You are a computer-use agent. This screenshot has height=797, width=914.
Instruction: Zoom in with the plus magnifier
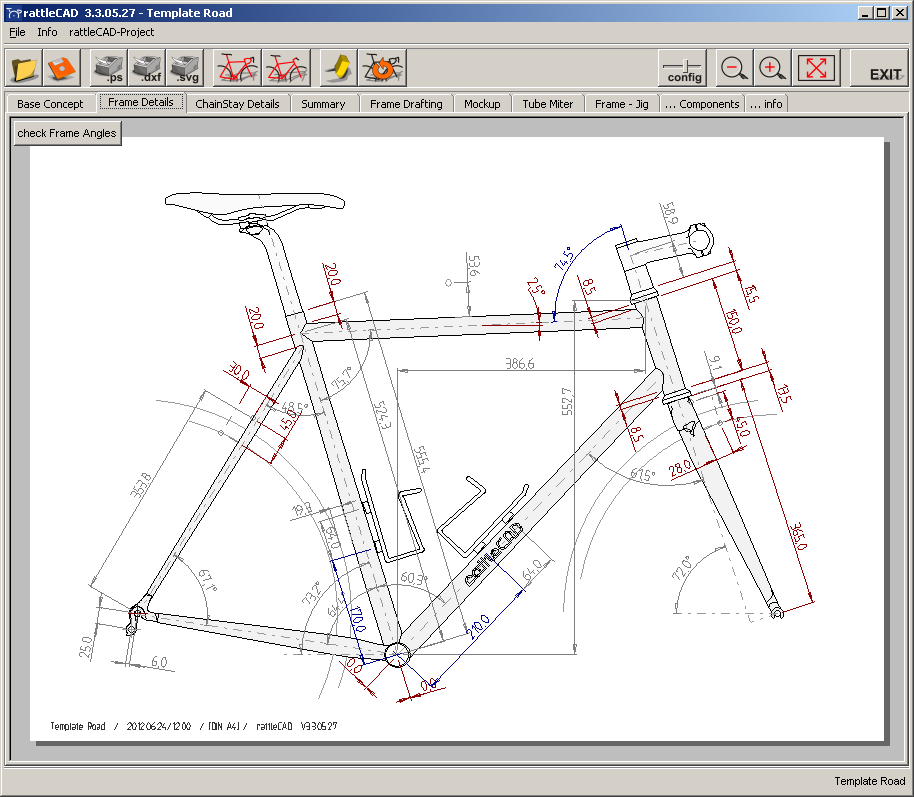pyautogui.click(x=772, y=68)
